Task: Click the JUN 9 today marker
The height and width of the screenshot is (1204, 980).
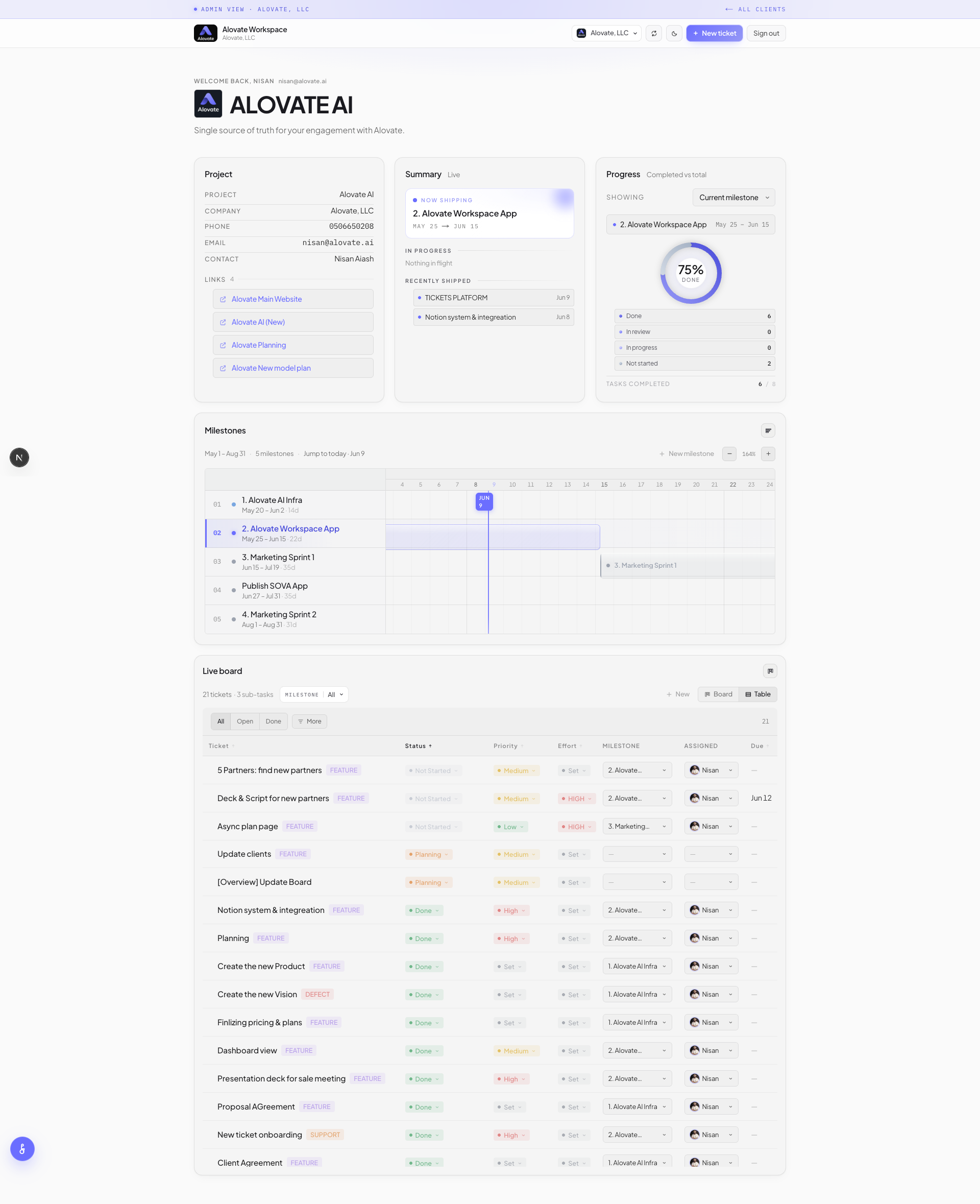Action: click(484, 501)
